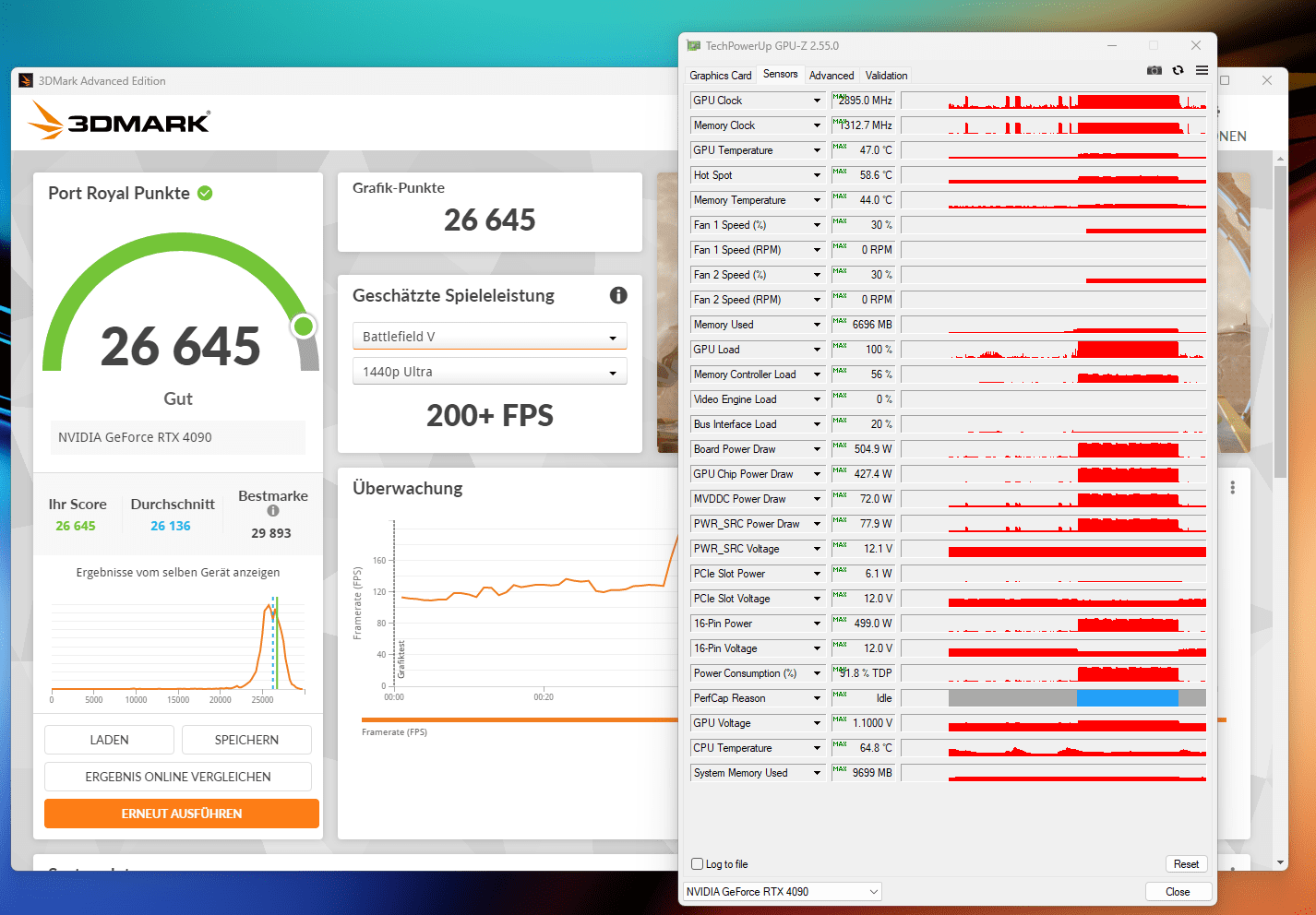Expand the GPU Clock sensor dropdown
Image resolution: width=1316 pixels, height=915 pixels.
(x=817, y=101)
